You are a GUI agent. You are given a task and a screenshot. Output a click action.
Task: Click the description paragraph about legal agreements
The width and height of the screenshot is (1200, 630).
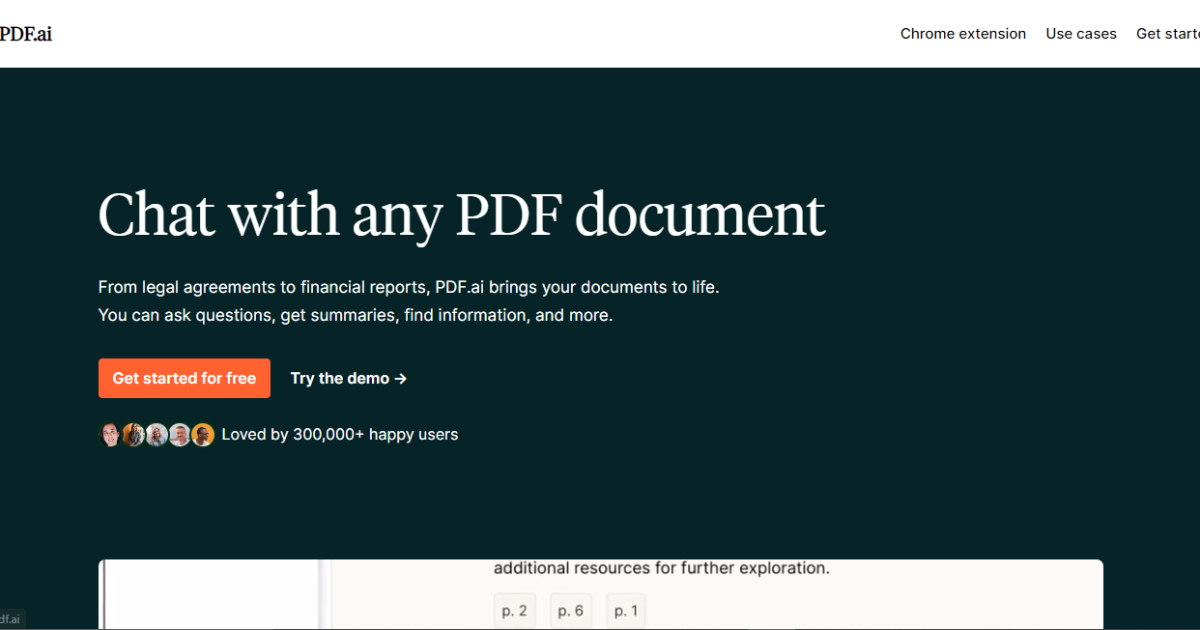coord(408,301)
